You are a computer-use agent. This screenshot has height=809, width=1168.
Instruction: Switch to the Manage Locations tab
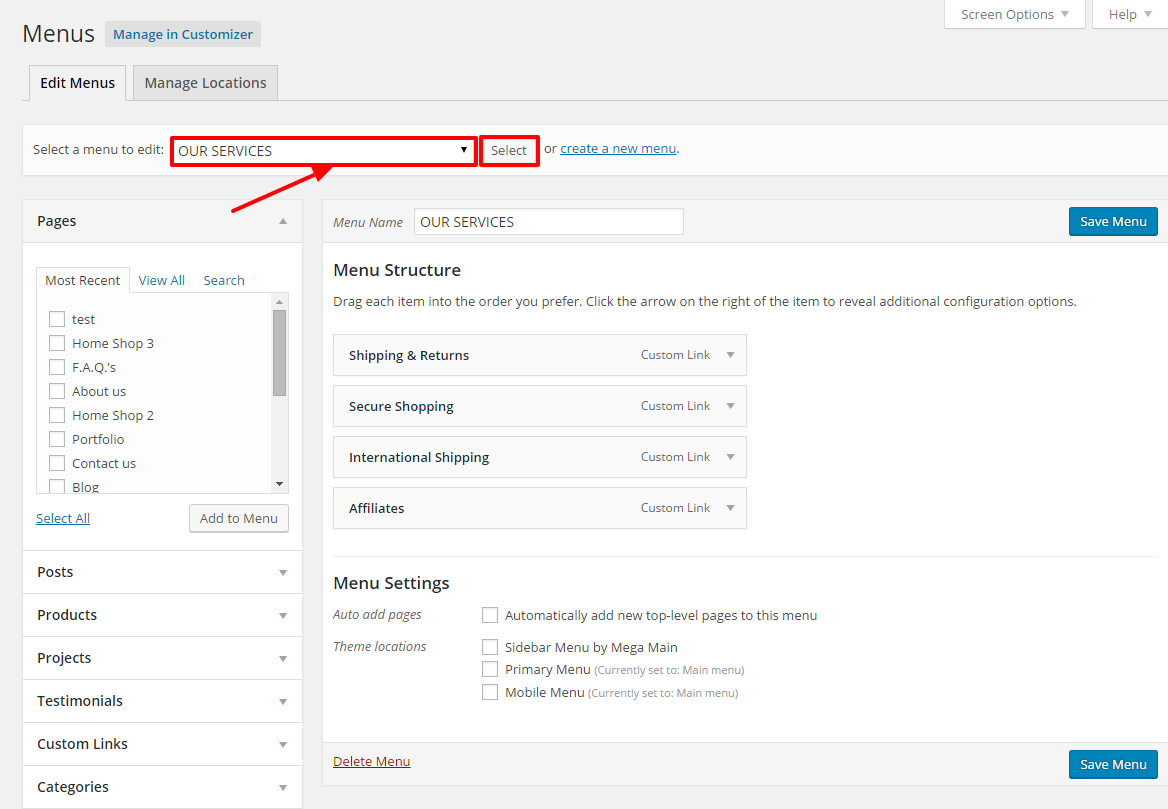(x=205, y=83)
